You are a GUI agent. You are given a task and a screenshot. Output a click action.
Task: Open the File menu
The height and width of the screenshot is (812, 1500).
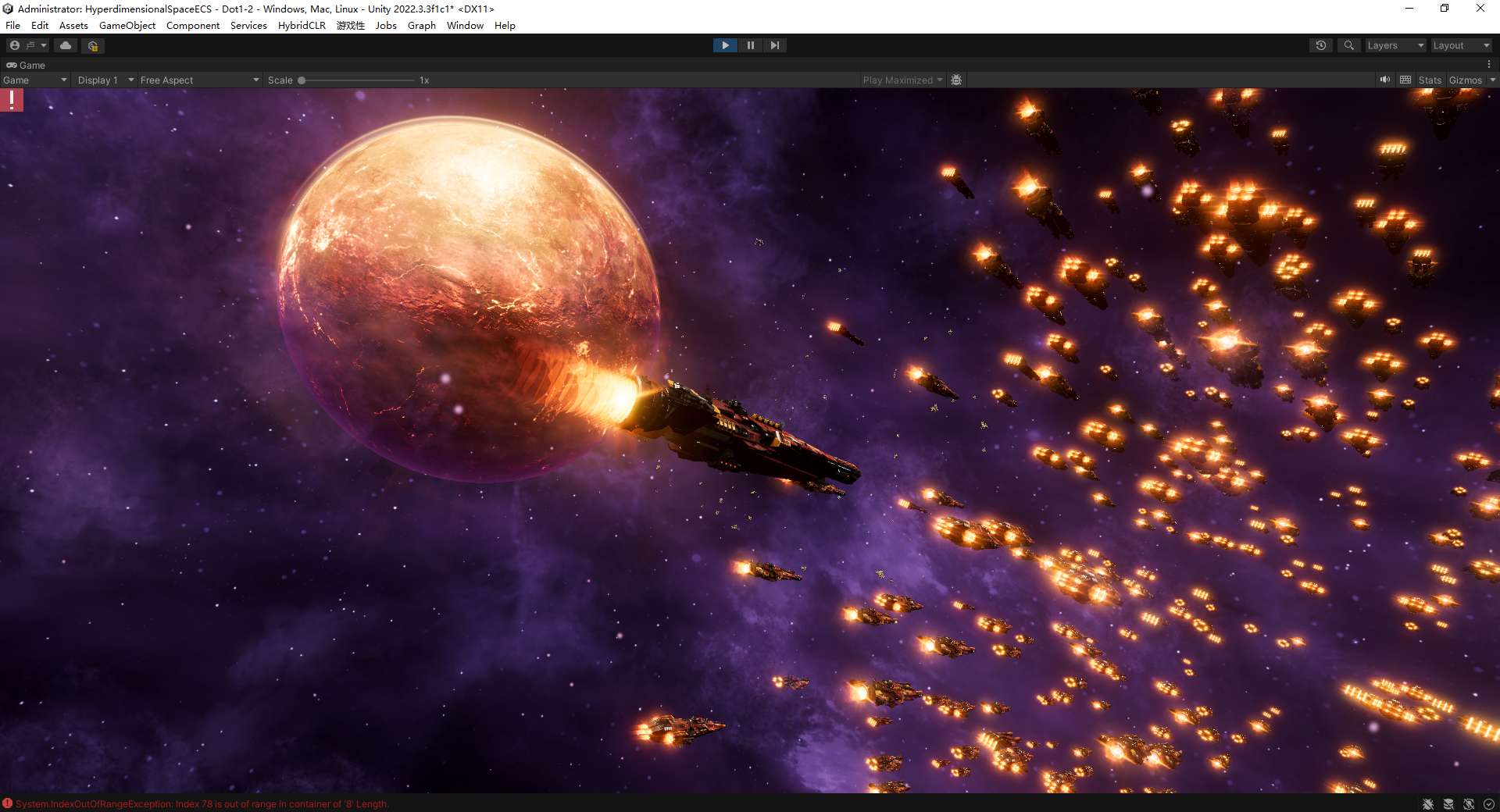coord(12,26)
